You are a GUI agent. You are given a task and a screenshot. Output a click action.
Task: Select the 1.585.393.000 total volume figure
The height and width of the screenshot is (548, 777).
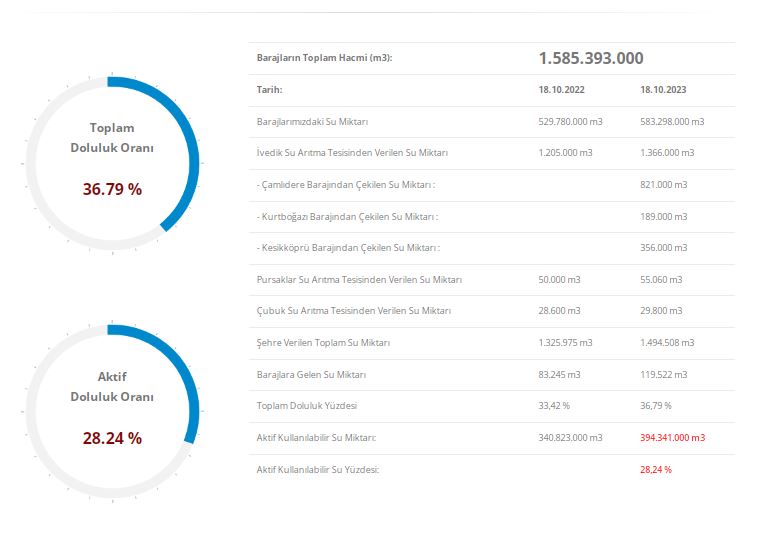pos(590,58)
